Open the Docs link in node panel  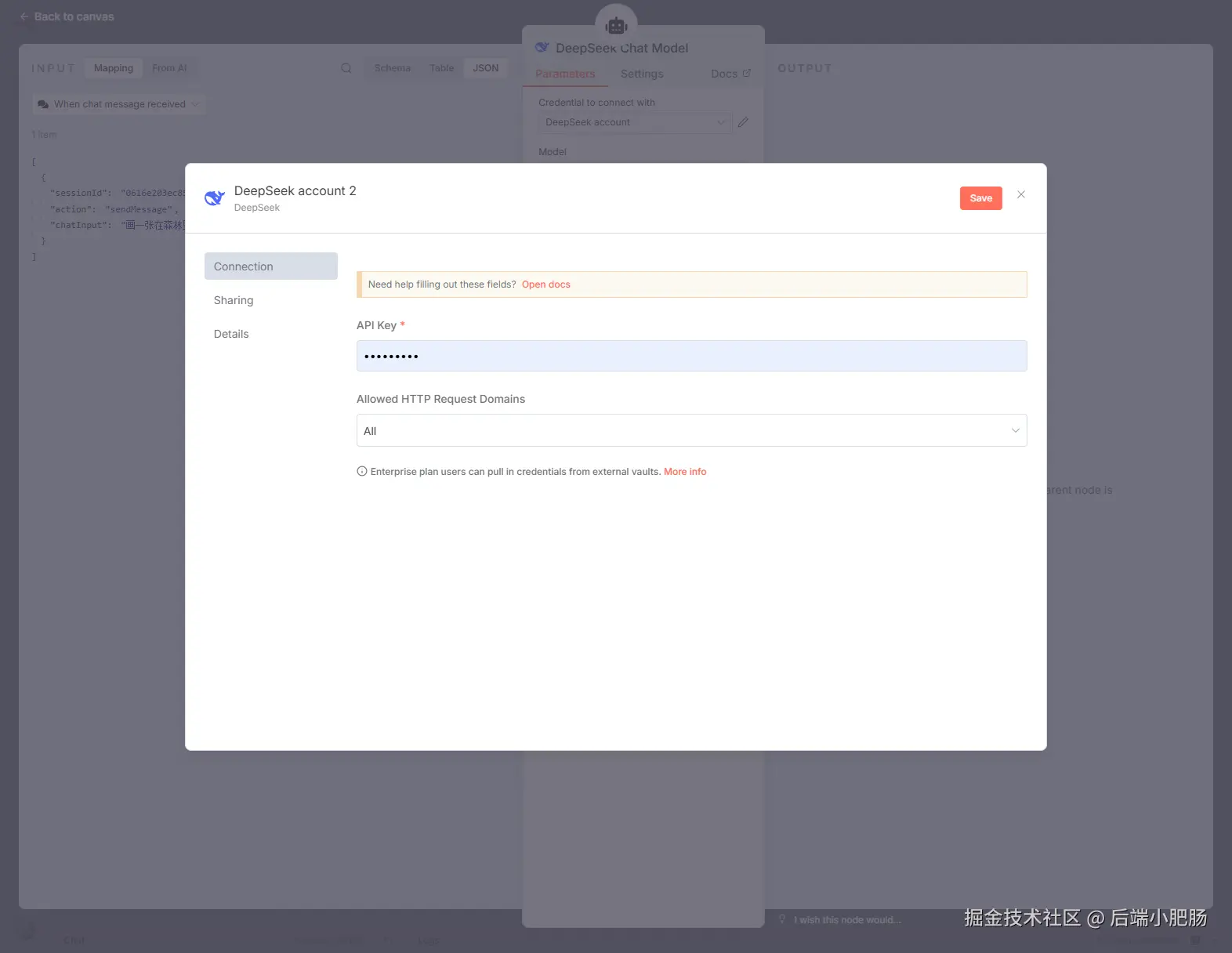730,74
